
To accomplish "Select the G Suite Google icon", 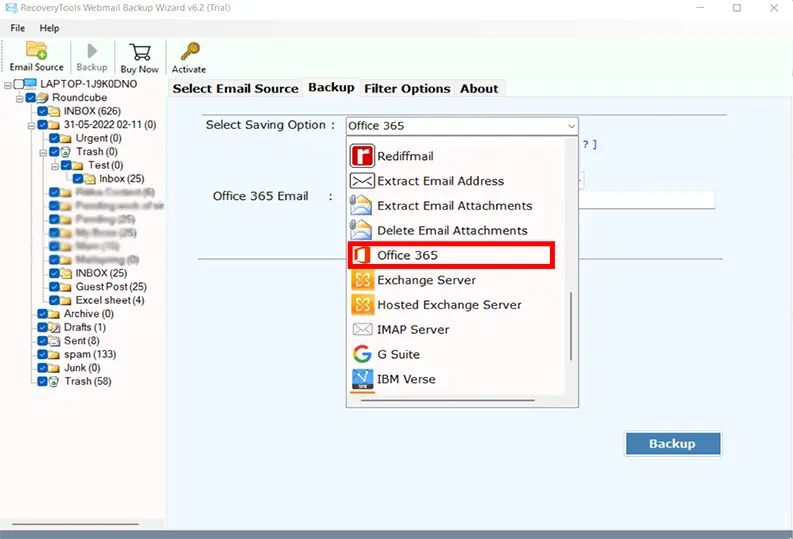I will (x=361, y=354).
